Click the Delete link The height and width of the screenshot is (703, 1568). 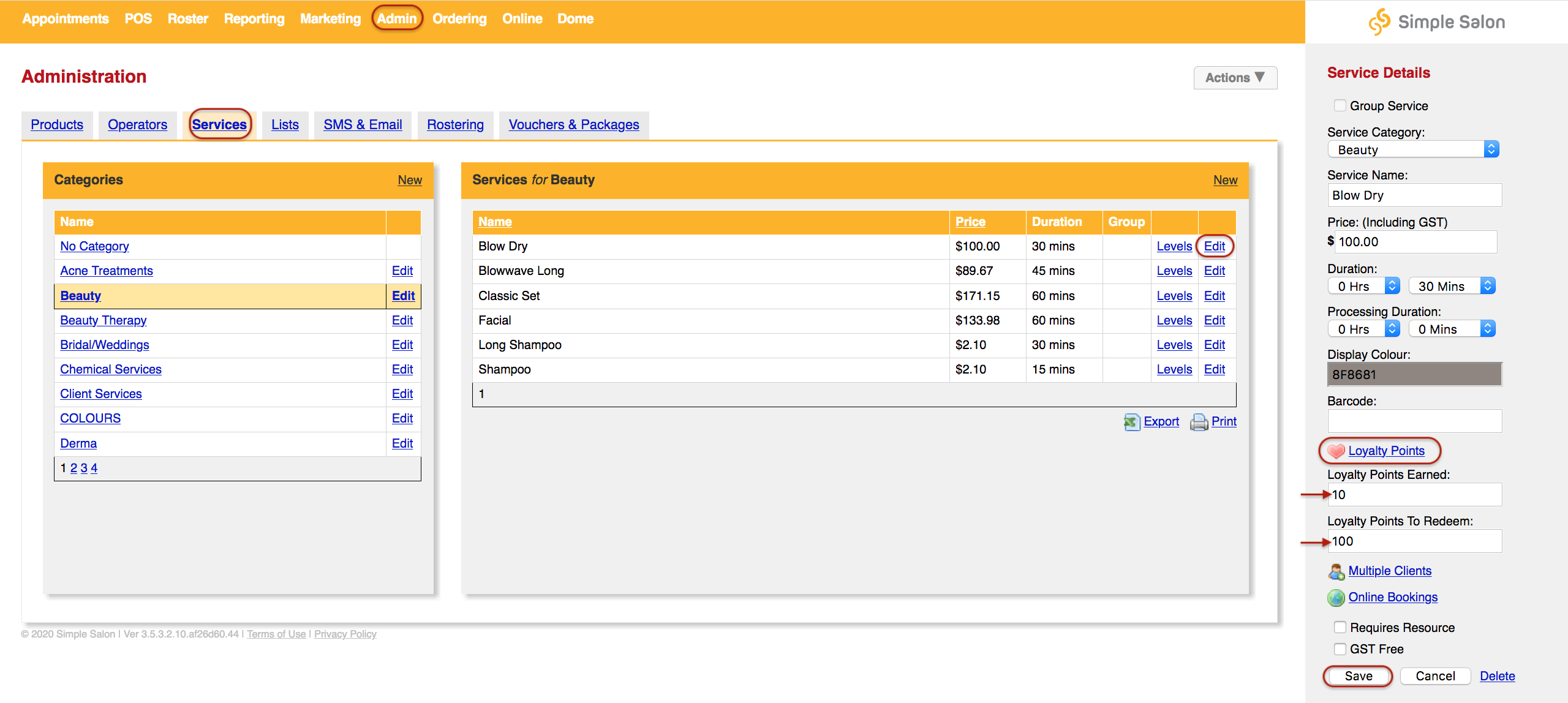point(1497,676)
